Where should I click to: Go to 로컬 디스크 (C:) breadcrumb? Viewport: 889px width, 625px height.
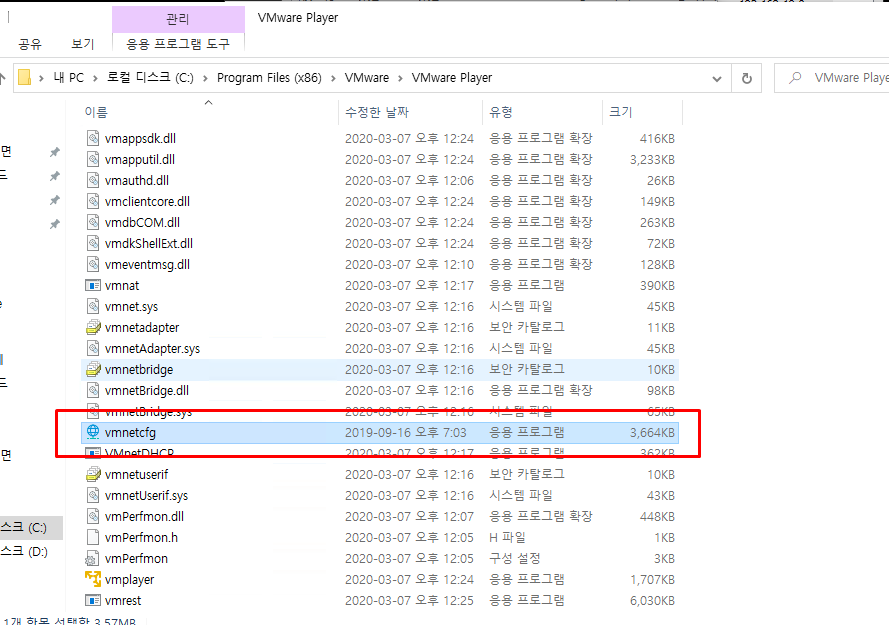coord(150,78)
